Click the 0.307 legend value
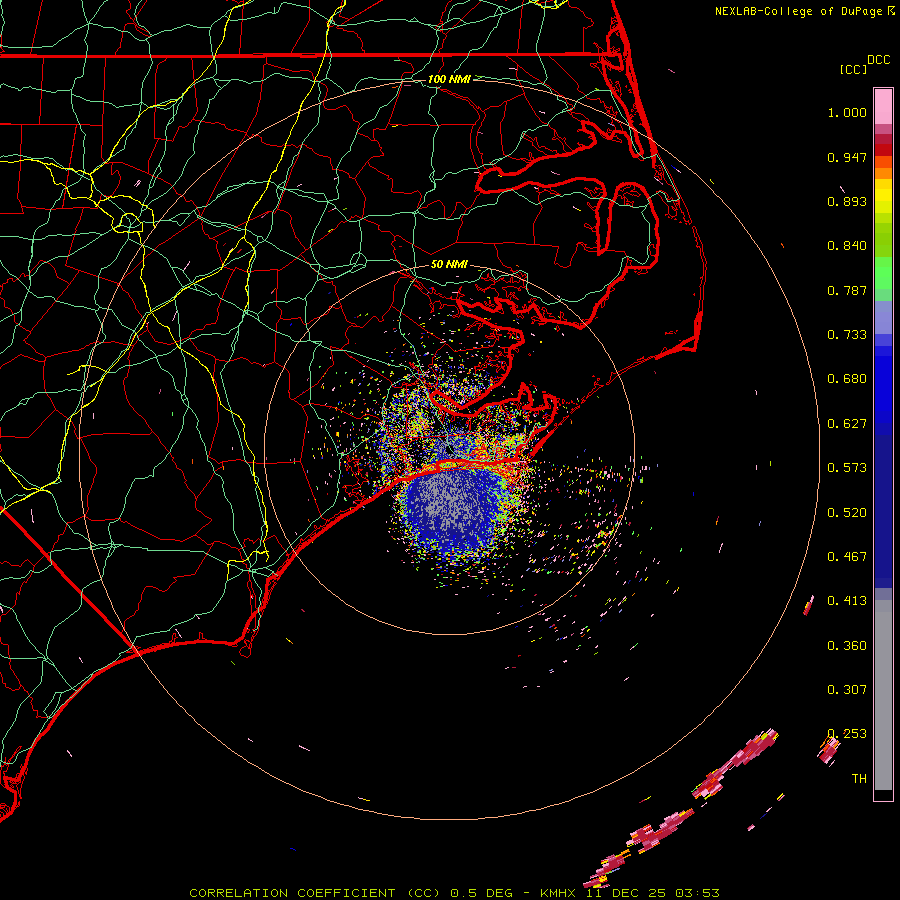The width and height of the screenshot is (900, 900). click(x=847, y=690)
